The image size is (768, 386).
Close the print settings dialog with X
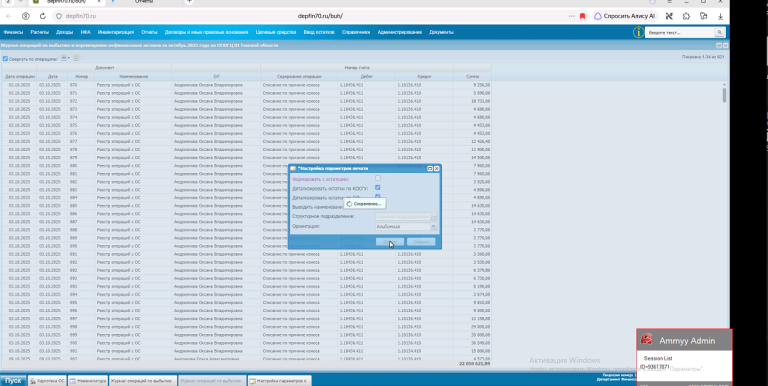(436, 168)
